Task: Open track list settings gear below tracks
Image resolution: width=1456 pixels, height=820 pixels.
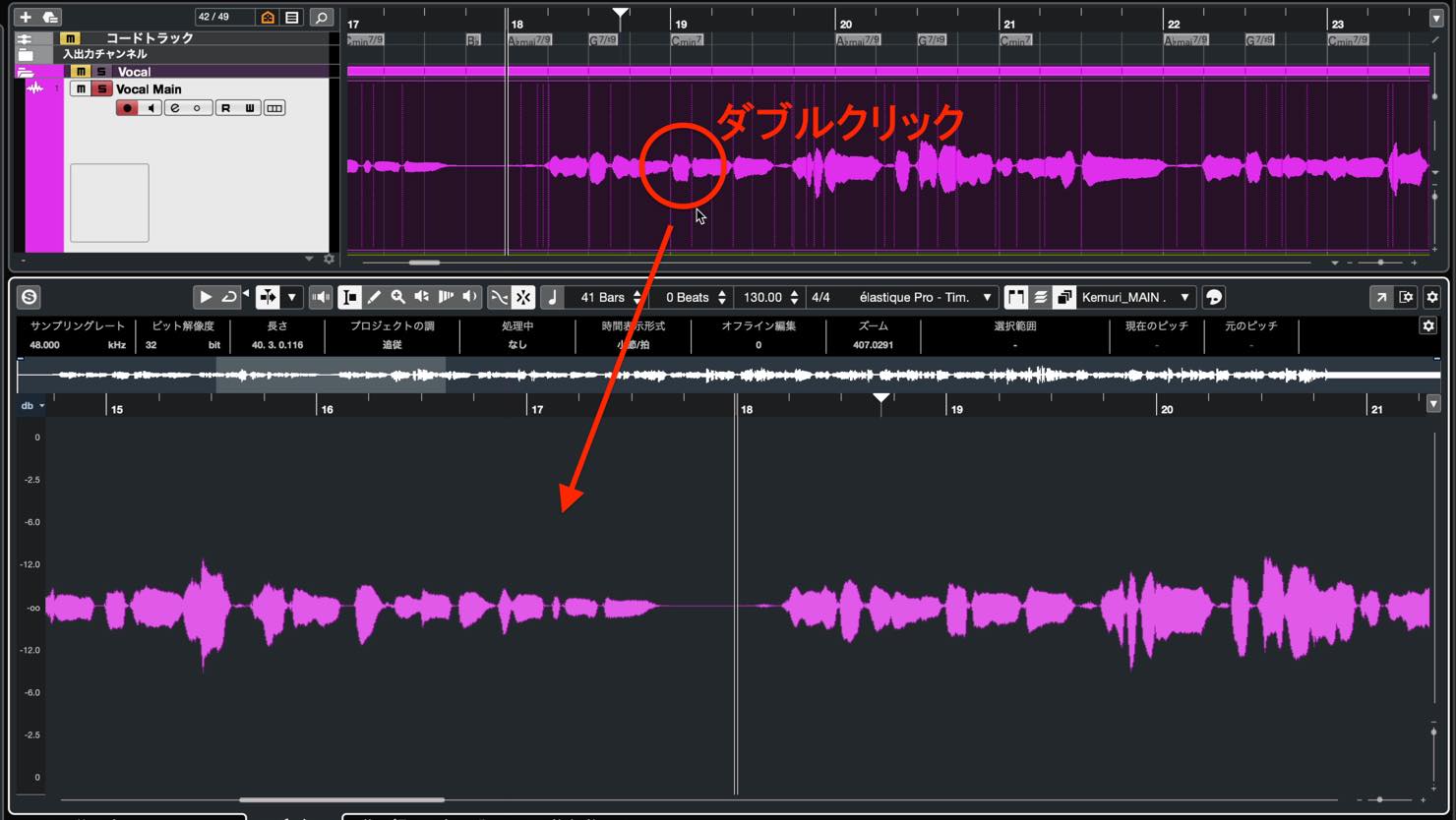Action: point(329,260)
